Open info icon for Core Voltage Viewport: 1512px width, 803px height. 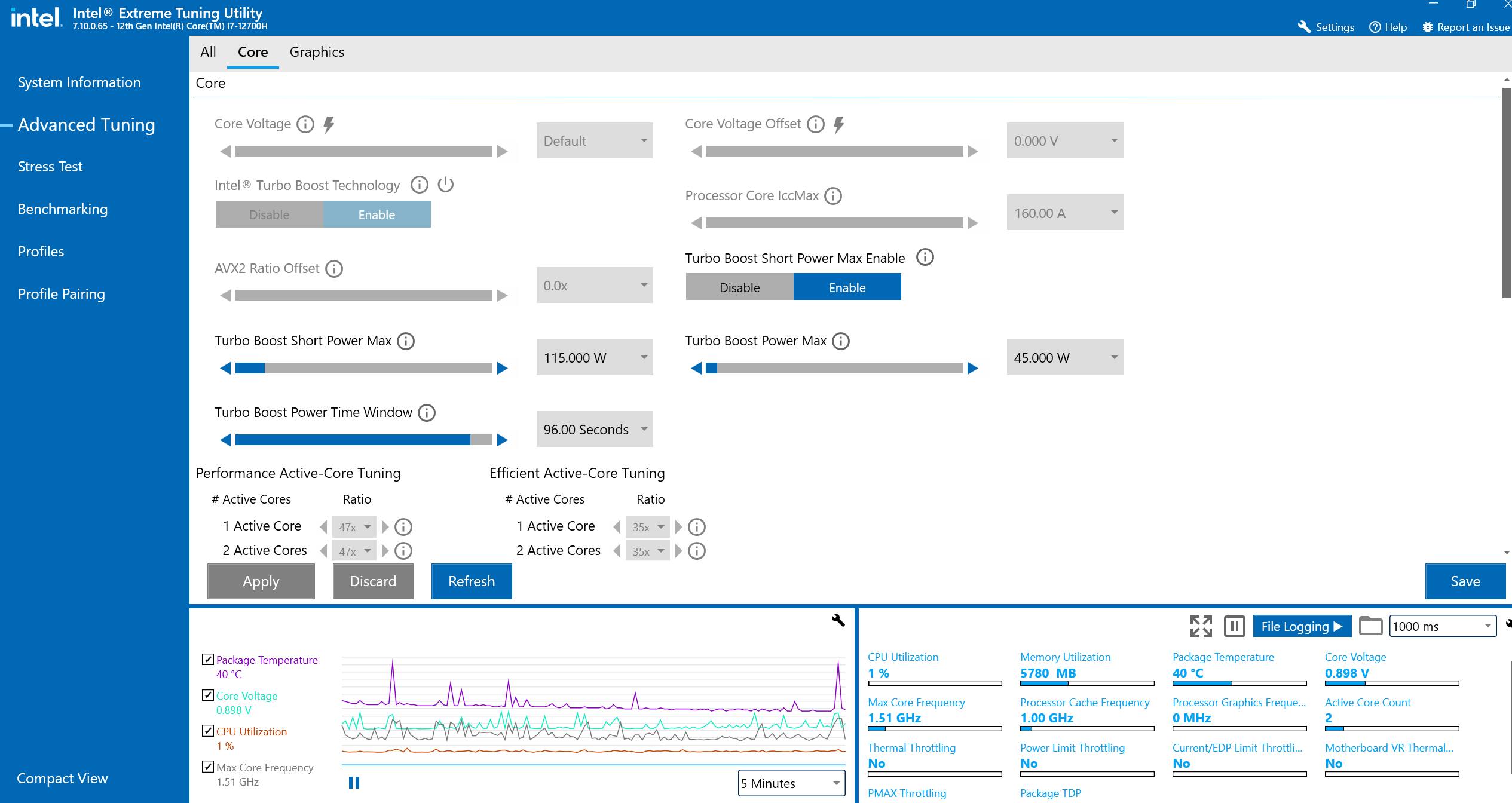pyautogui.click(x=305, y=124)
